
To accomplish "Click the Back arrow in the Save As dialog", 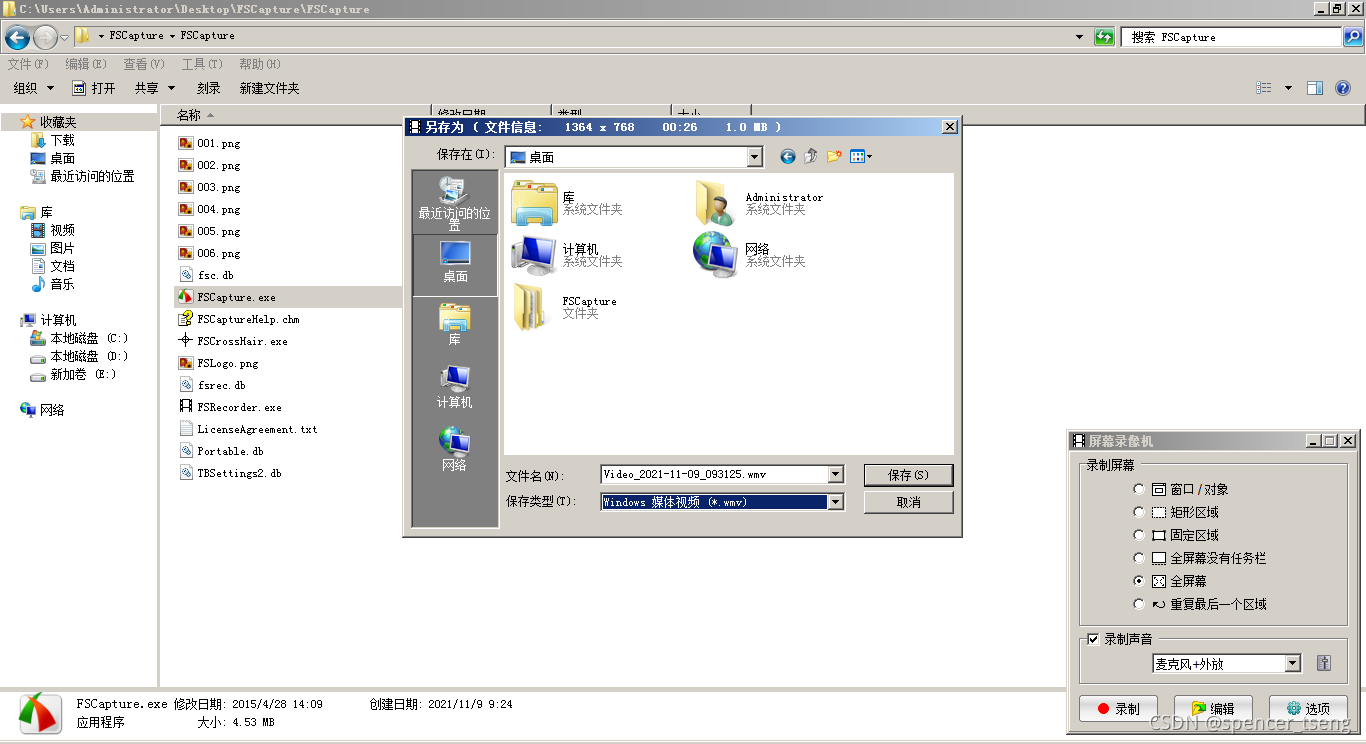I will [x=787, y=156].
